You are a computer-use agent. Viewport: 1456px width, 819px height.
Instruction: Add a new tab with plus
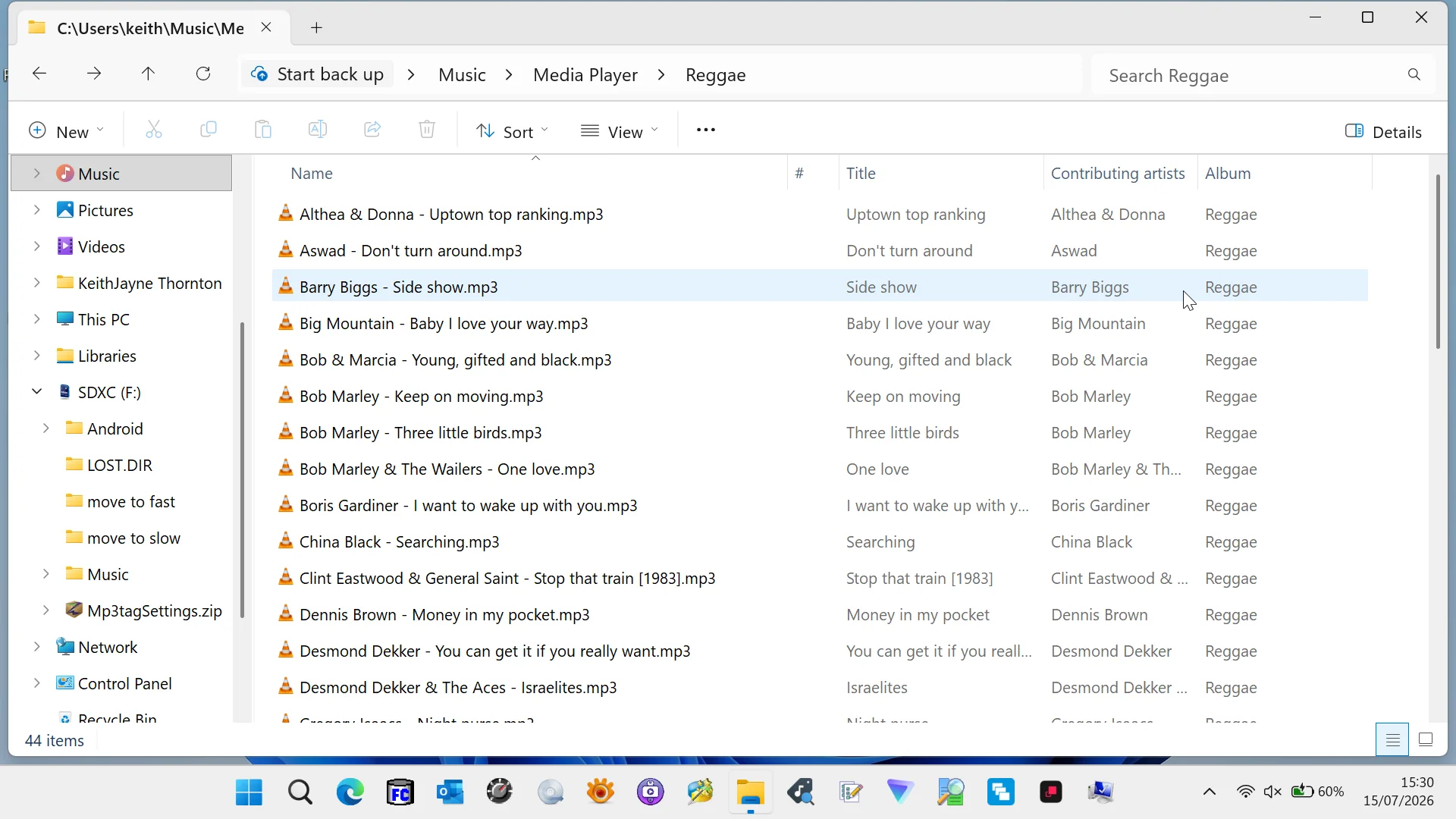[317, 28]
